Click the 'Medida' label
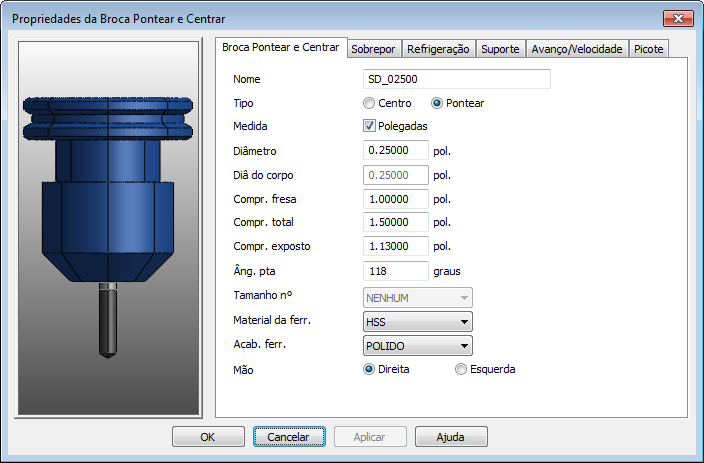Screen dimensions: 704x463 point(250,126)
